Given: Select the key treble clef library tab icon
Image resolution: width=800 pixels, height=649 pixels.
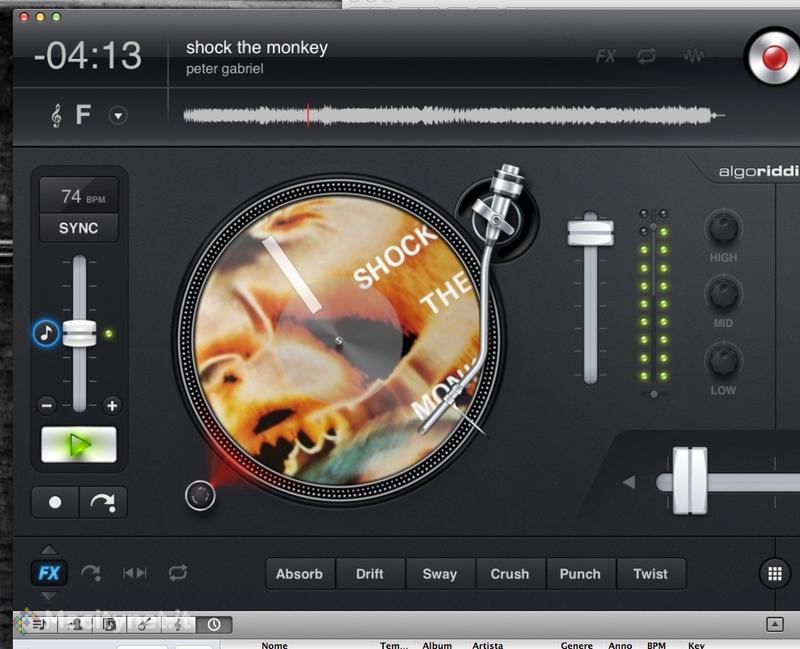Looking at the screenshot, I should [179, 624].
